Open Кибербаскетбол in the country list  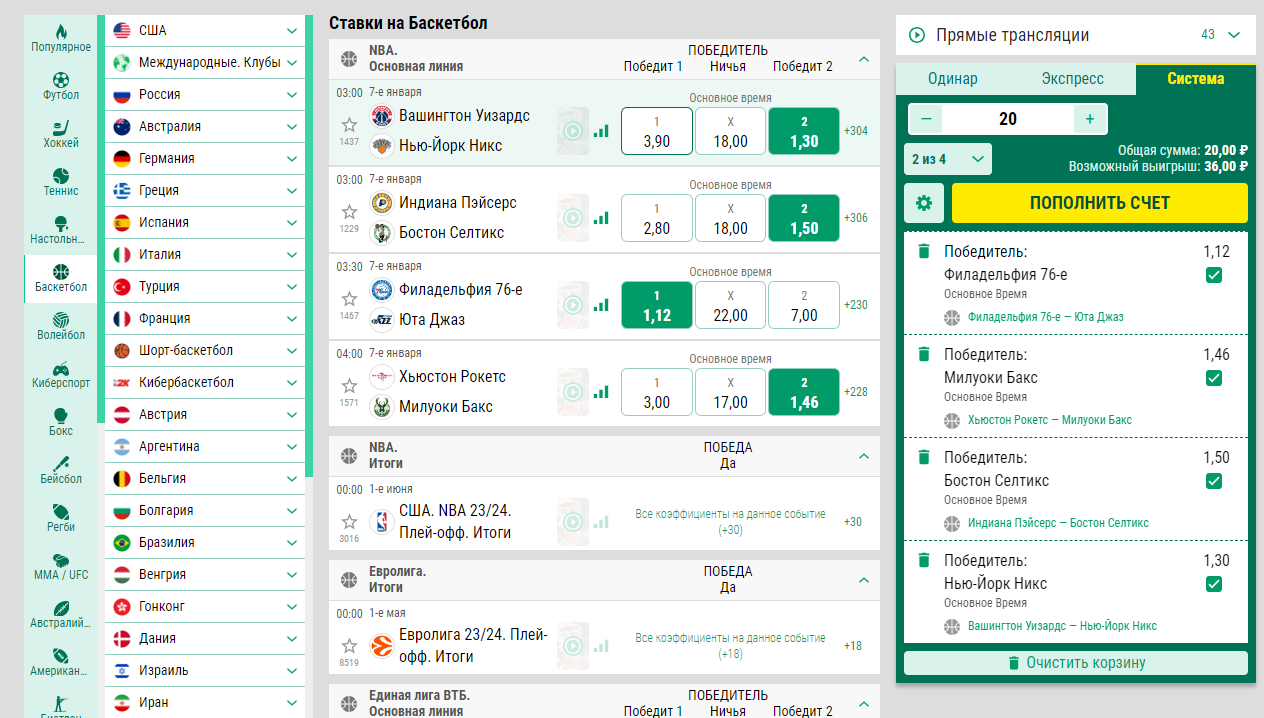[205, 382]
